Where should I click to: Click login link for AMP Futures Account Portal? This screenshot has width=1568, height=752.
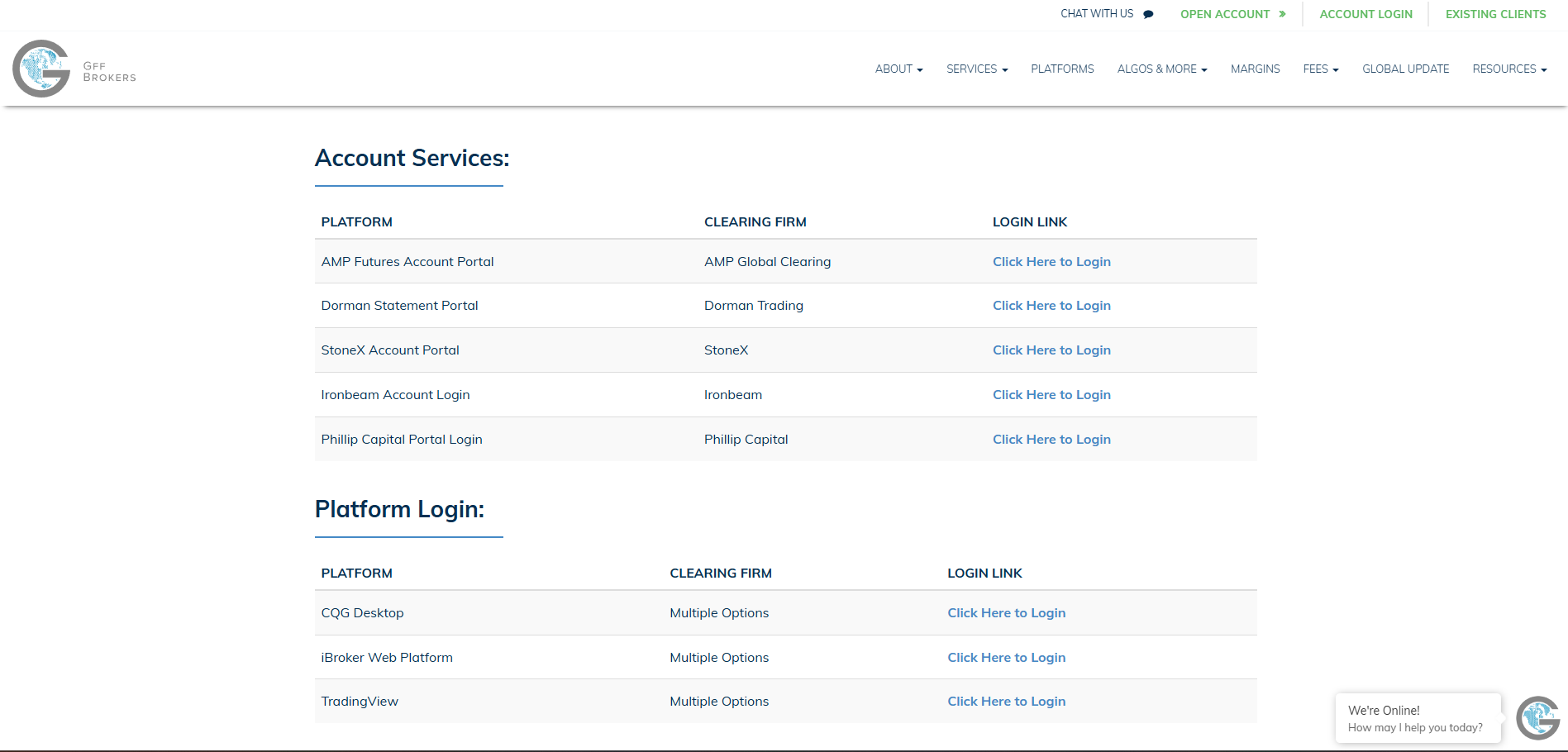coord(1051,262)
